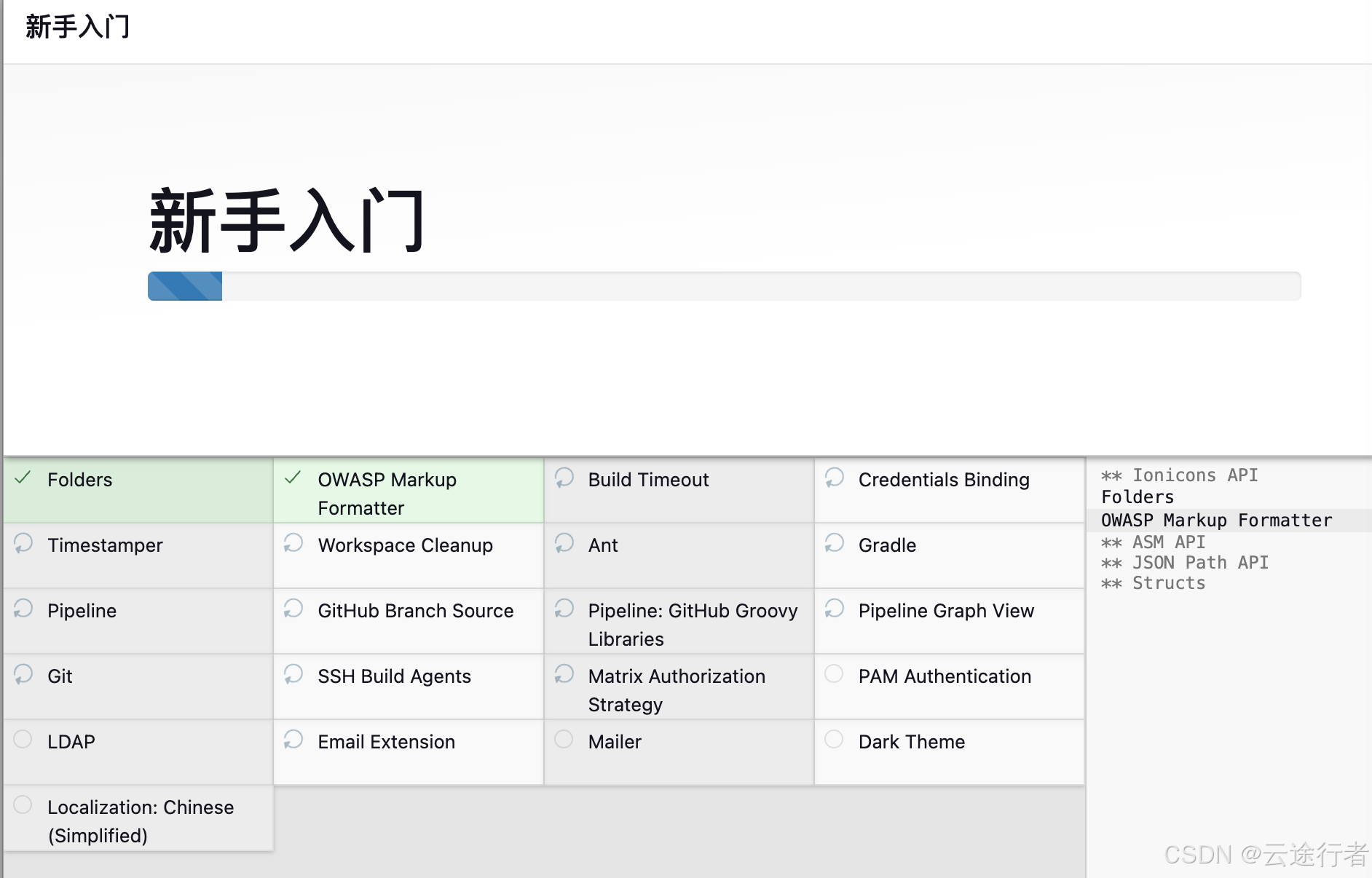
Task: Click the spinner icon beside Workspace Cleanup
Action: pos(293,543)
